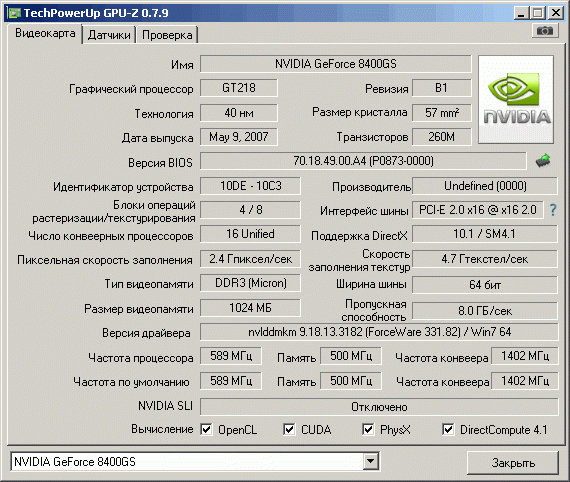Click the 1024 МБ memory size value

pos(250,308)
